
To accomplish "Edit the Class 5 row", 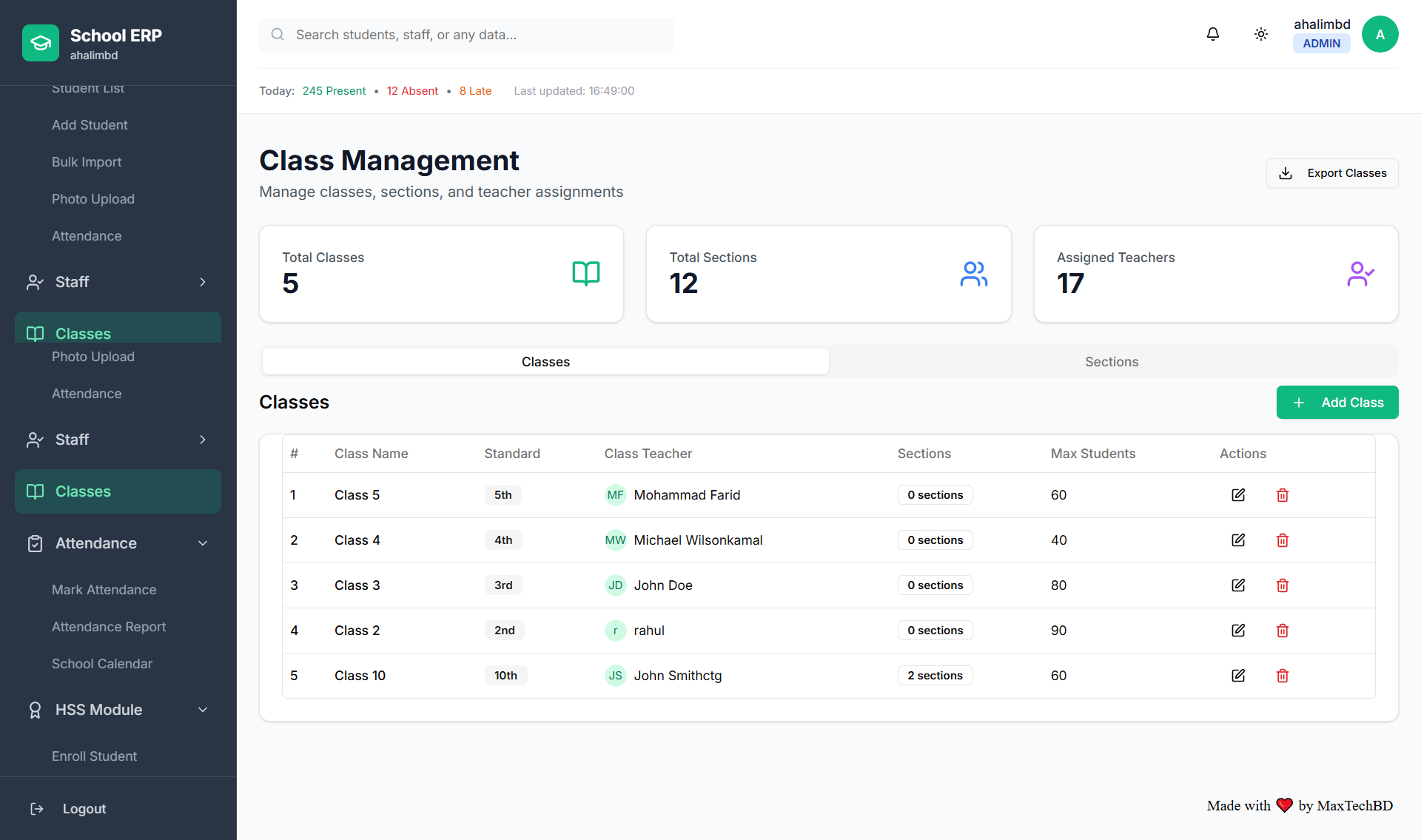I will click(1238, 495).
